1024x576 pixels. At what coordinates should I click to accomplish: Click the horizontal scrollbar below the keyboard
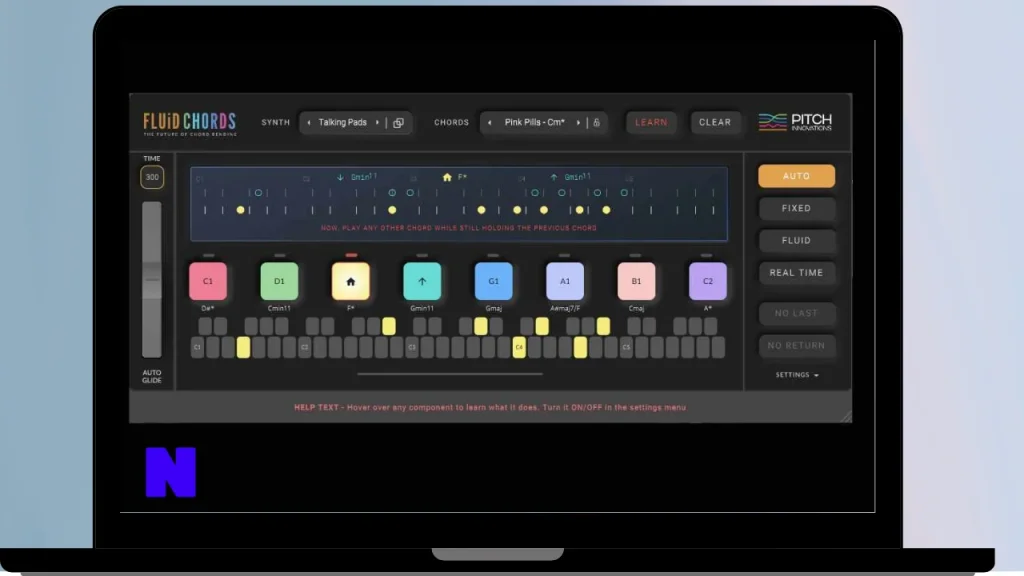click(450, 374)
